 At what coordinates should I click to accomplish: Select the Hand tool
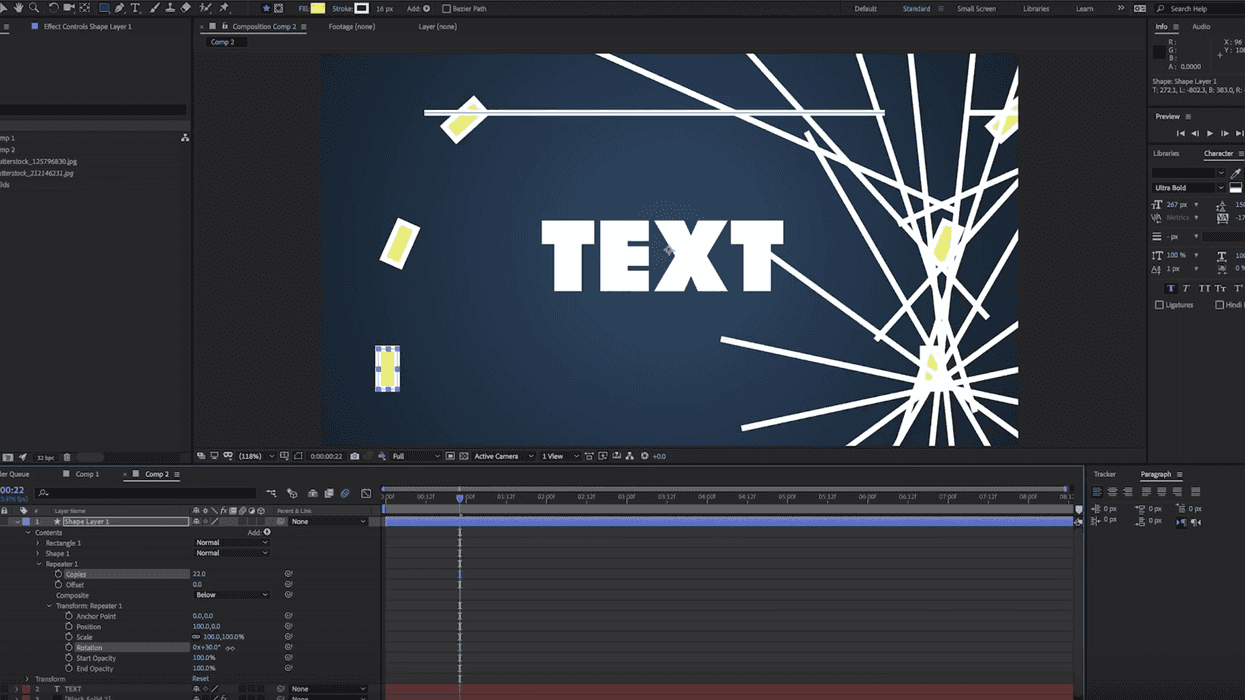pyautogui.click(x=18, y=8)
